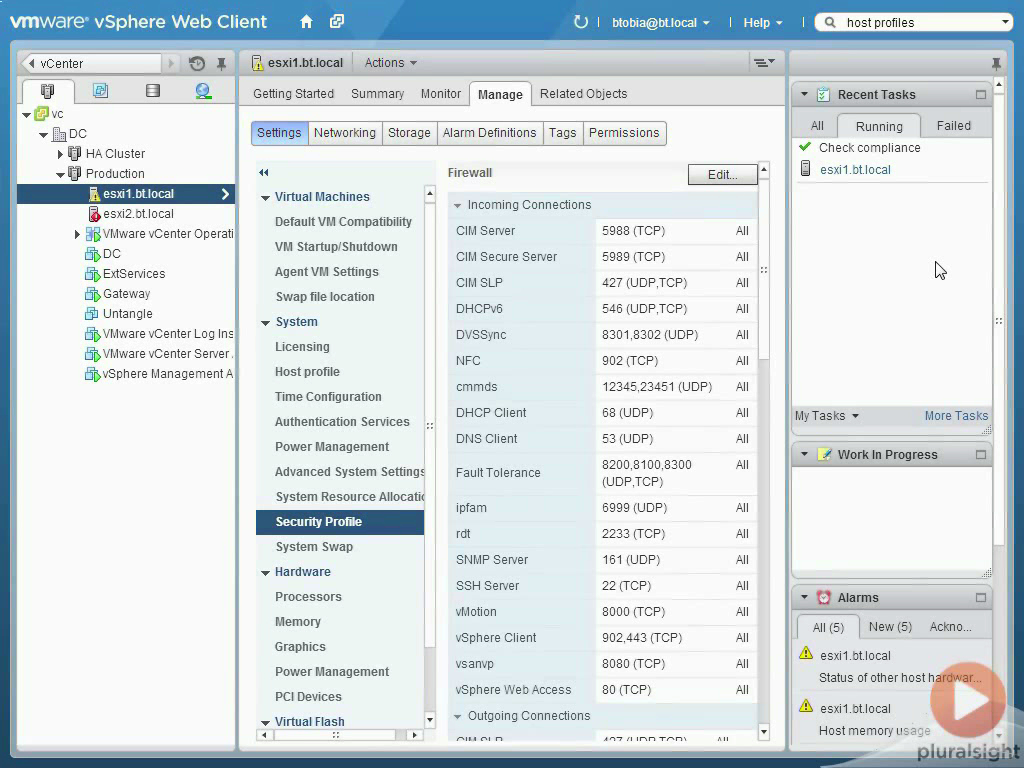Click the Gateway VM icon in tree

92,294
